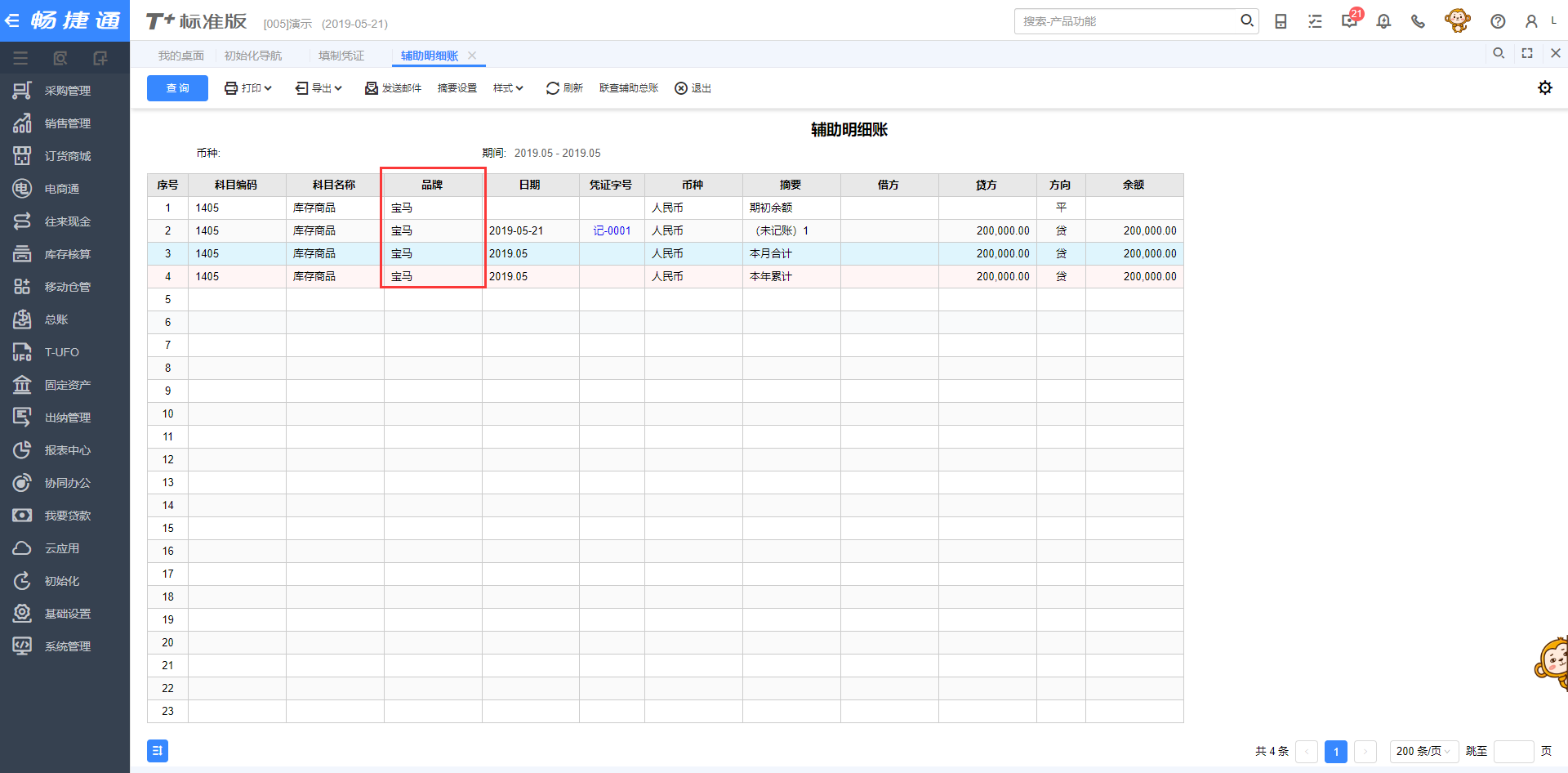The width and height of the screenshot is (1568, 773).
Task: Switch to 我的桌面 tab
Action: (181, 56)
